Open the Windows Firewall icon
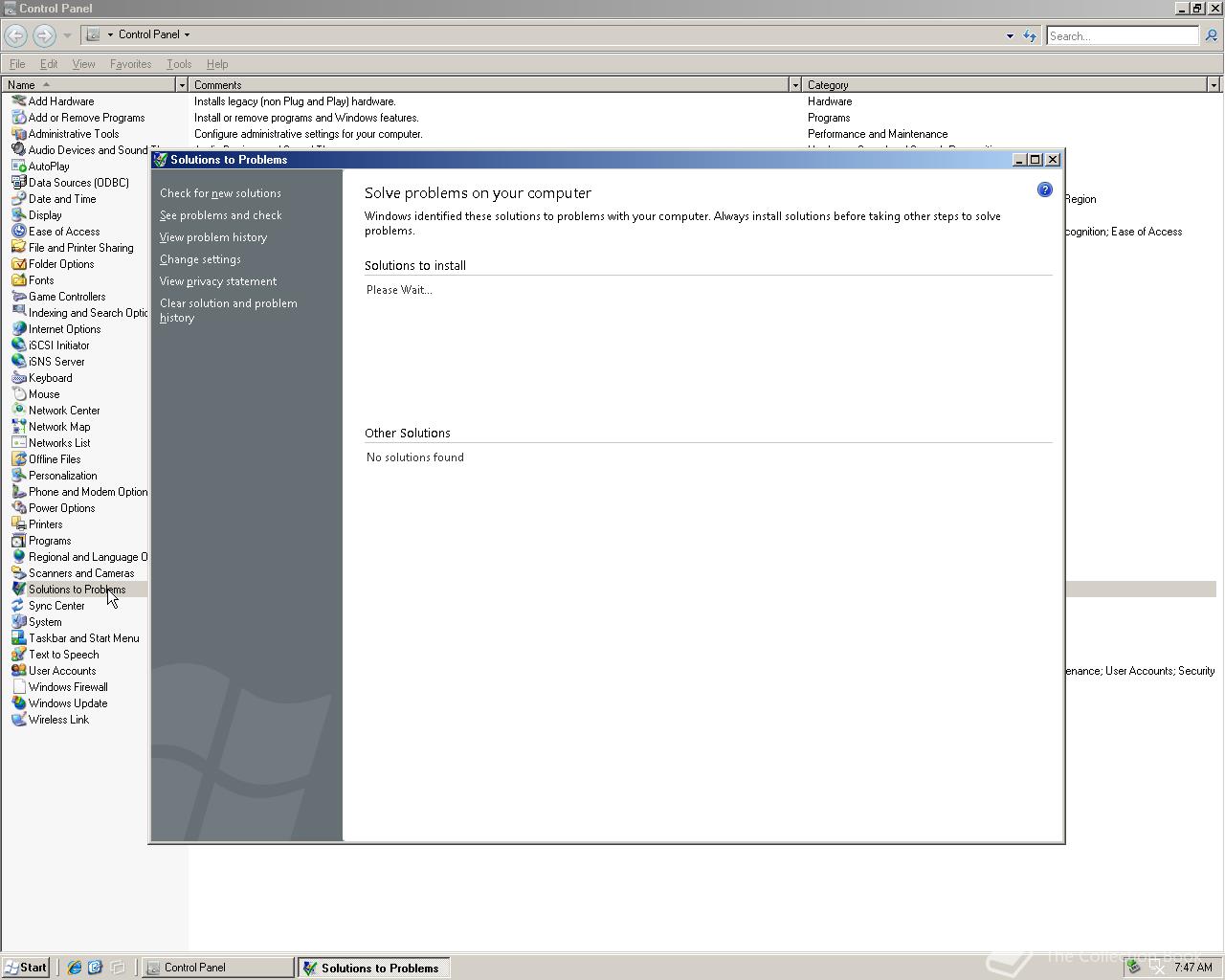The image size is (1225, 980). (x=18, y=686)
